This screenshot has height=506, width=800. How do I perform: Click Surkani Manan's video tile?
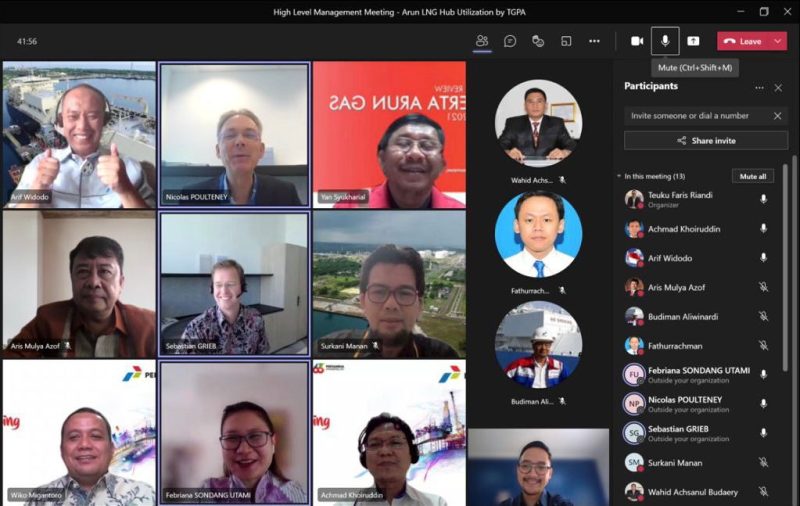pos(389,284)
